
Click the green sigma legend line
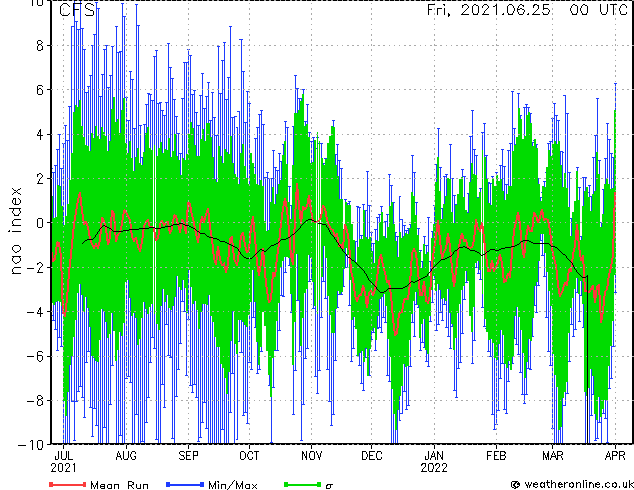[x=303, y=484]
